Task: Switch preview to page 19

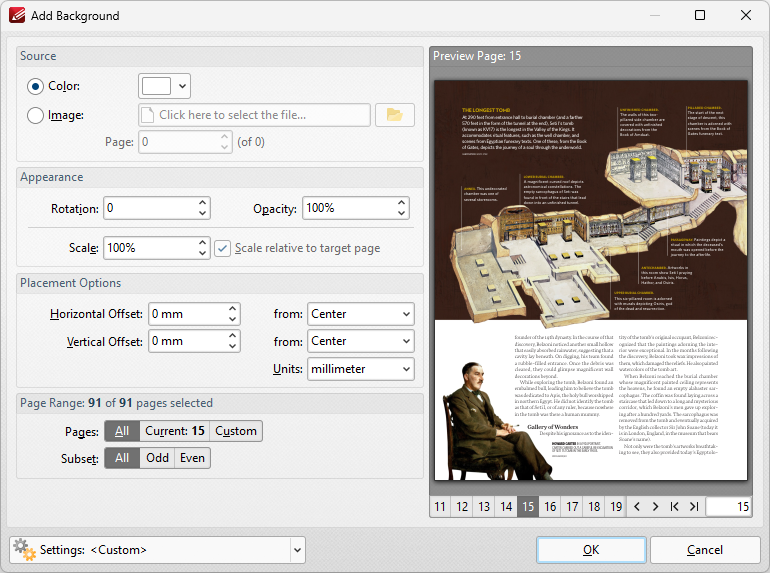Action: pos(616,507)
